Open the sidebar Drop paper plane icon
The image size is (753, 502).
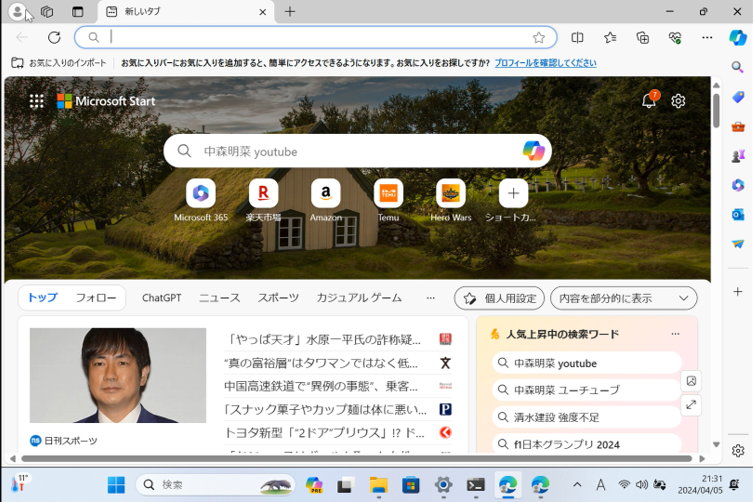738,244
